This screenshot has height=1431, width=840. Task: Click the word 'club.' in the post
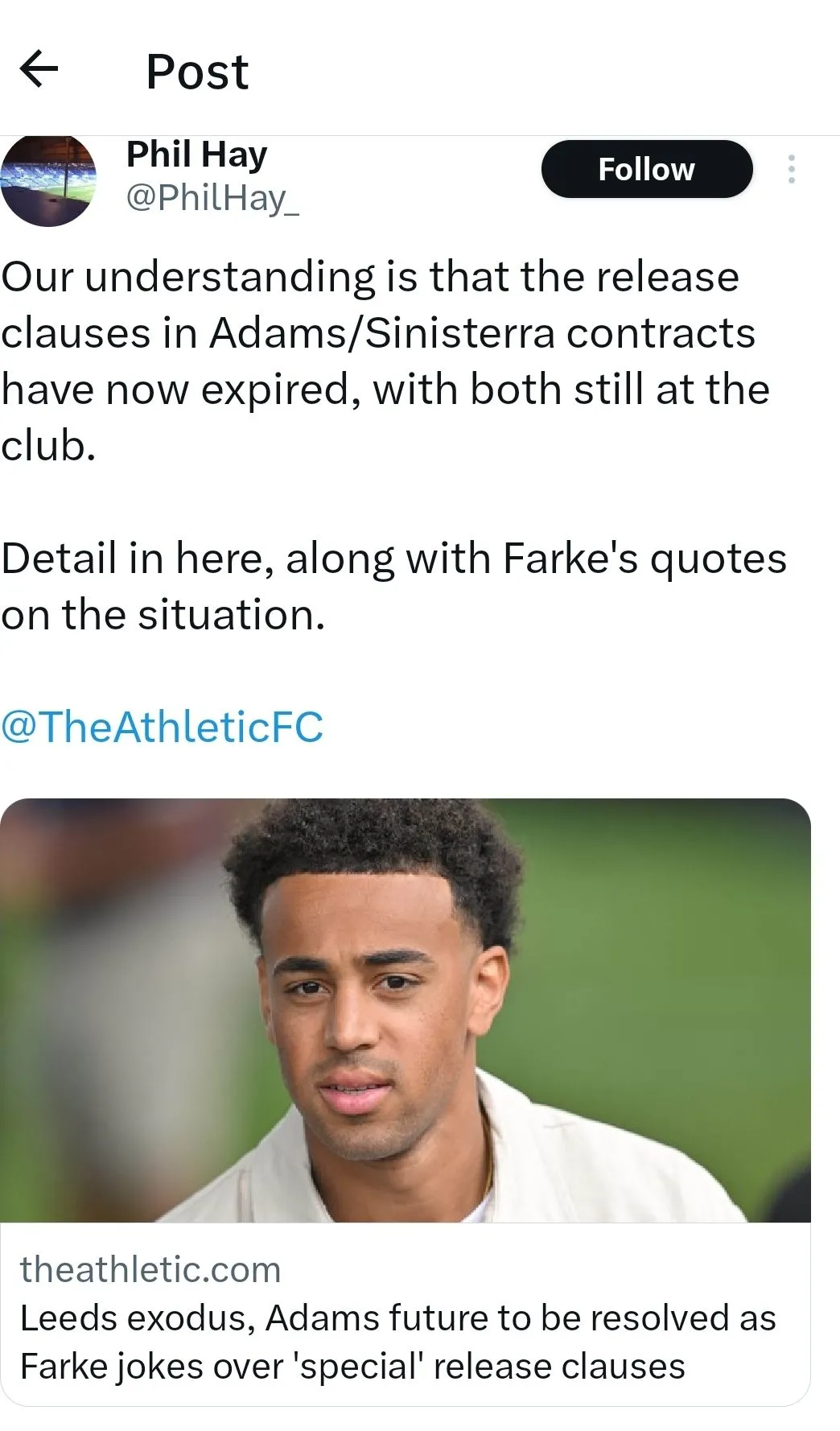point(48,446)
